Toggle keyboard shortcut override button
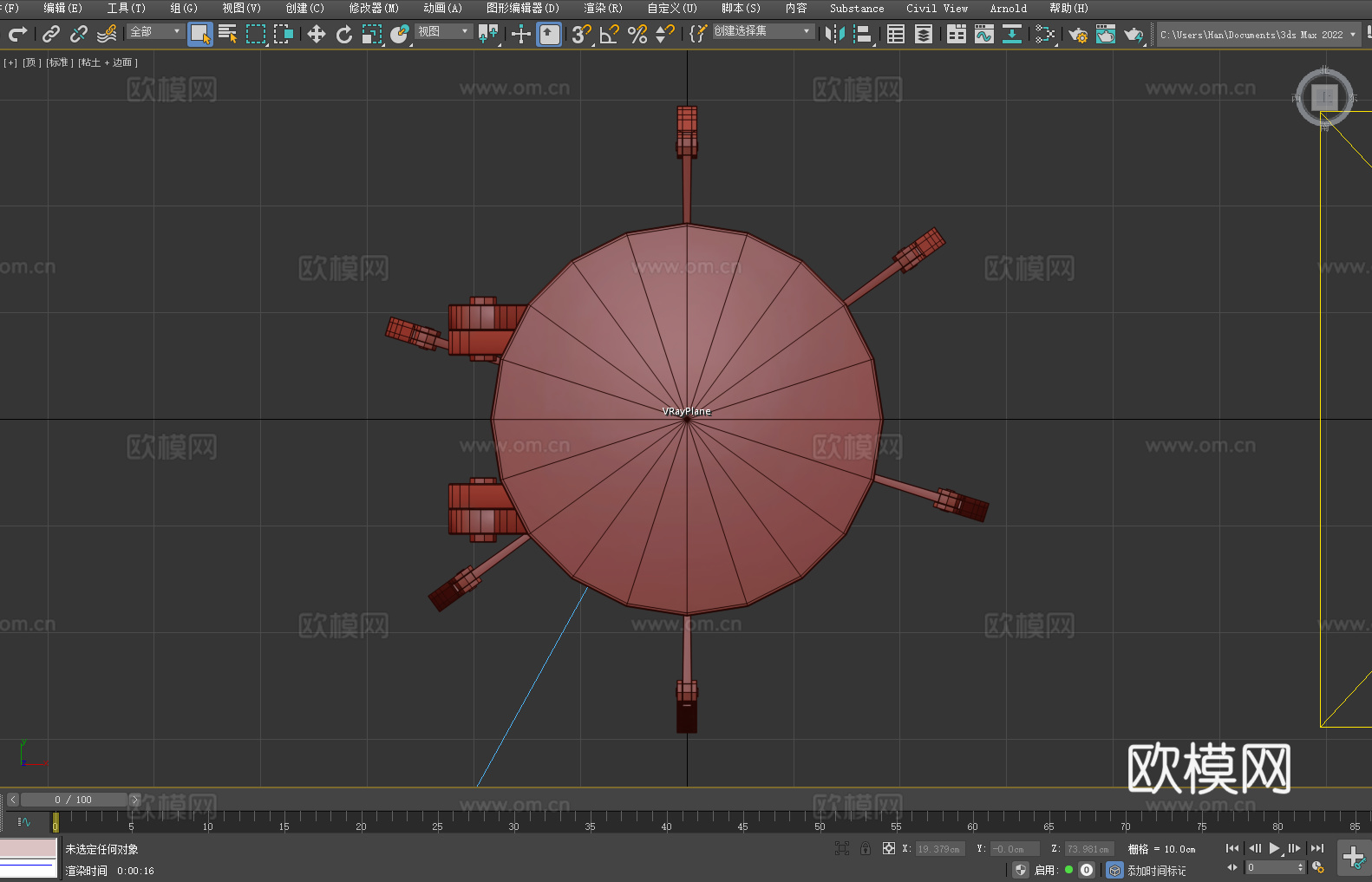Image resolution: width=1372 pixels, height=882 pixels. pos(549,34)
